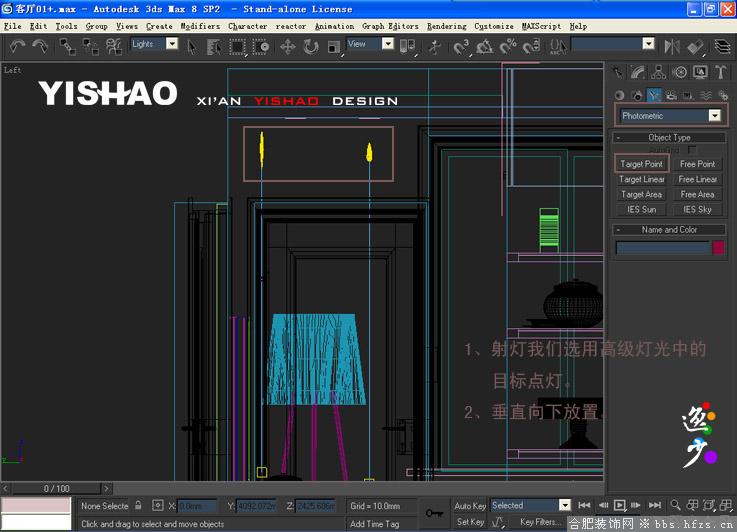
Task: Toggle the Angle Snap icon
Action: pos(485,47)
